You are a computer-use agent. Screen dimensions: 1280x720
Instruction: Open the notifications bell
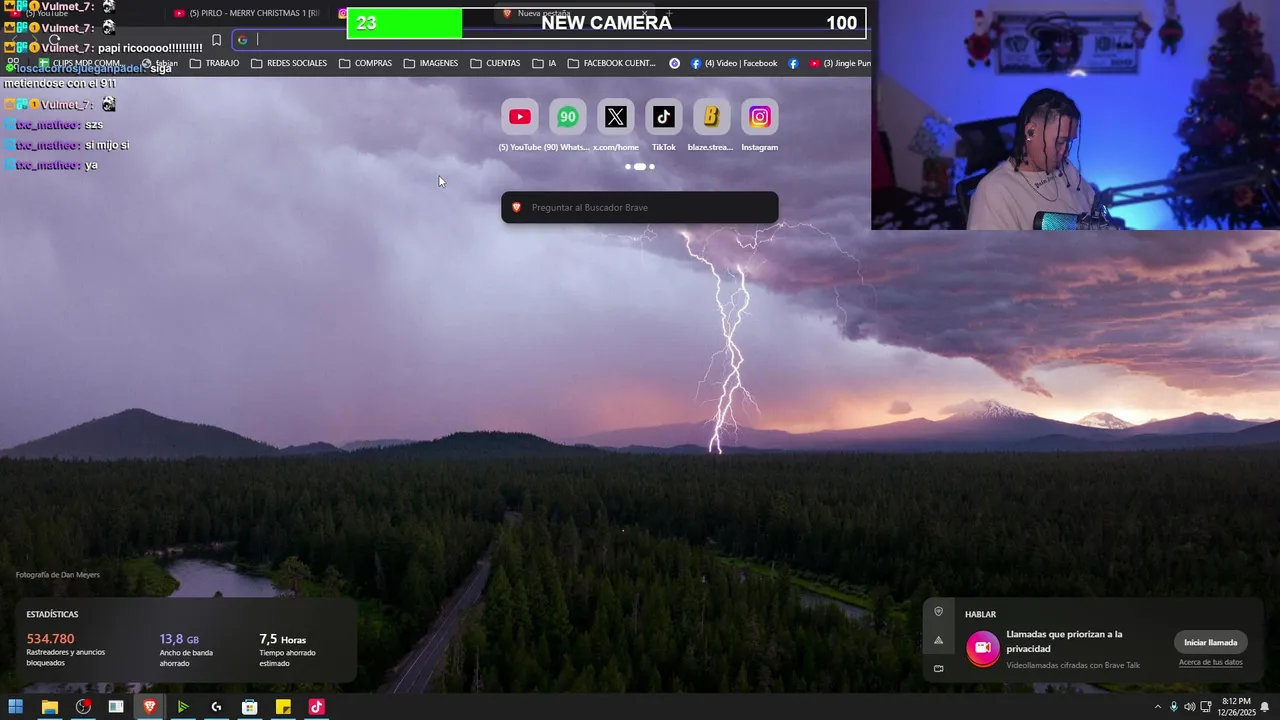pos(1265,707)
